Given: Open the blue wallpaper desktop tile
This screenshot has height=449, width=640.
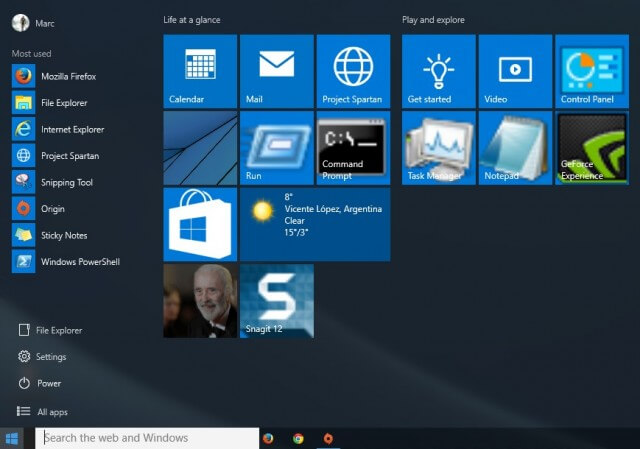Looking at the screenshot, I should click(200, 148).
